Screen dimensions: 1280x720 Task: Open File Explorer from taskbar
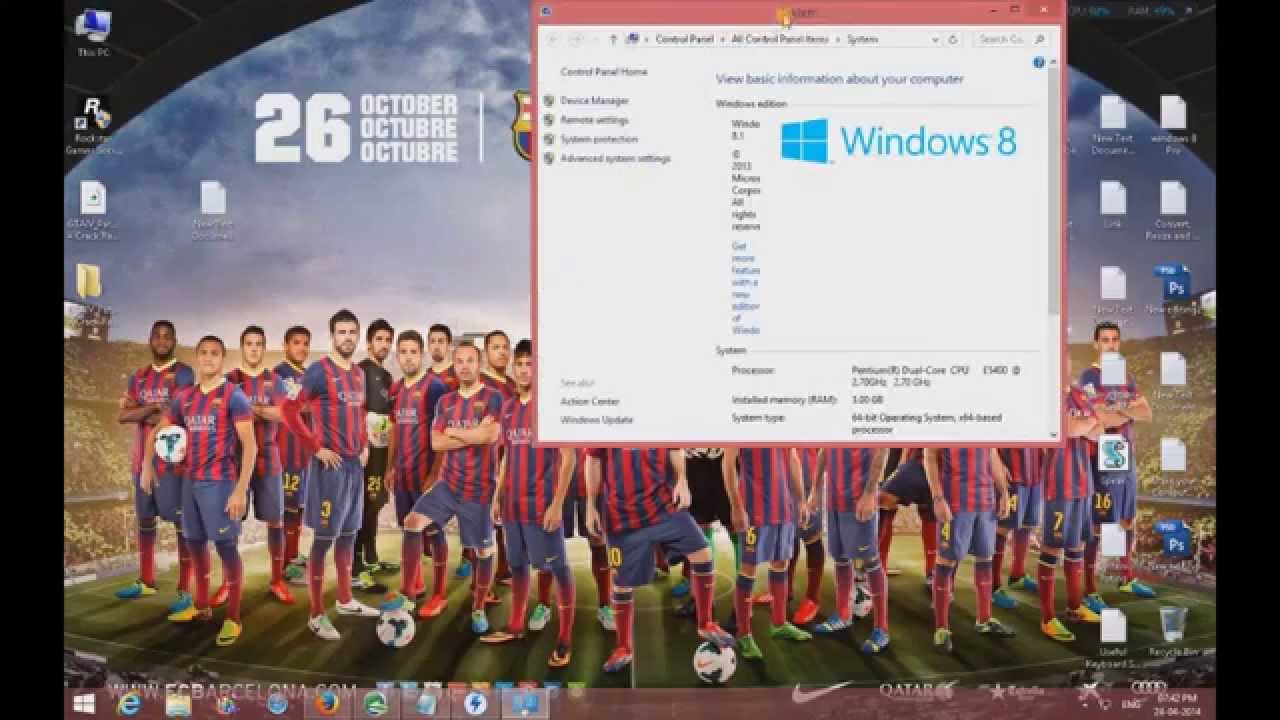tap(179, 703)
